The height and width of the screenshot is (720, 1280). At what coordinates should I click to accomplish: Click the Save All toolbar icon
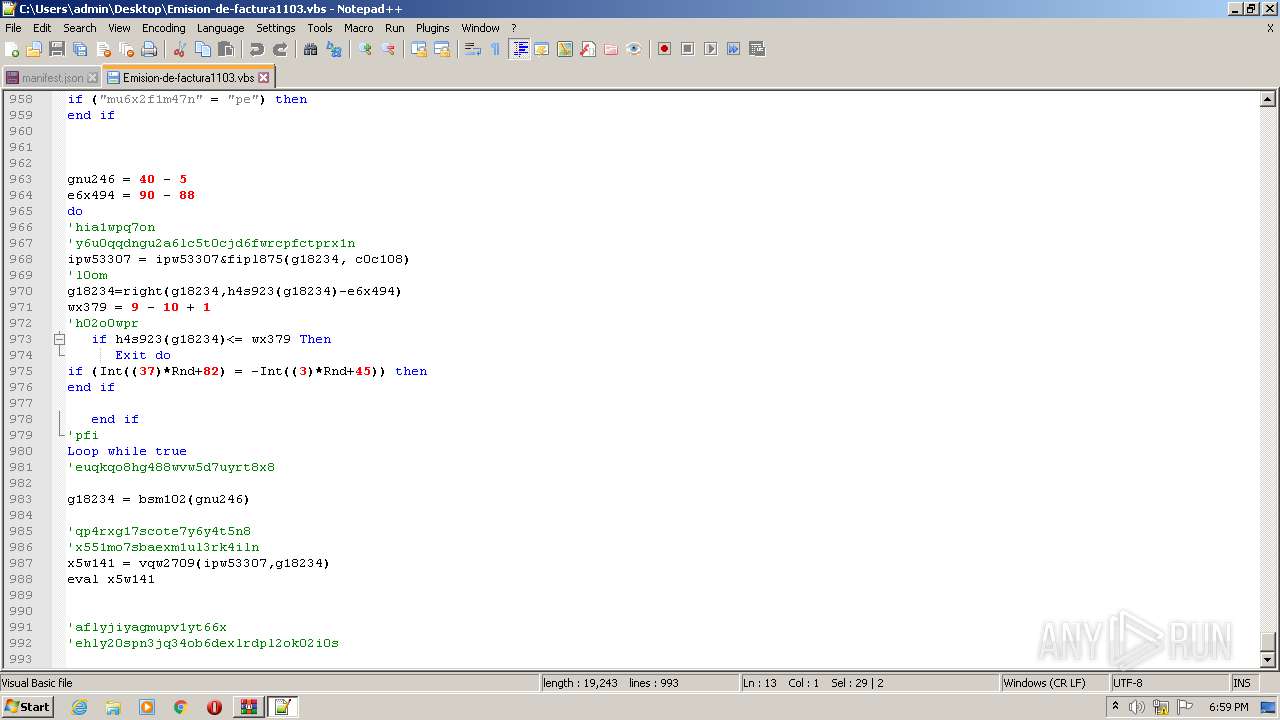point(80,49)
